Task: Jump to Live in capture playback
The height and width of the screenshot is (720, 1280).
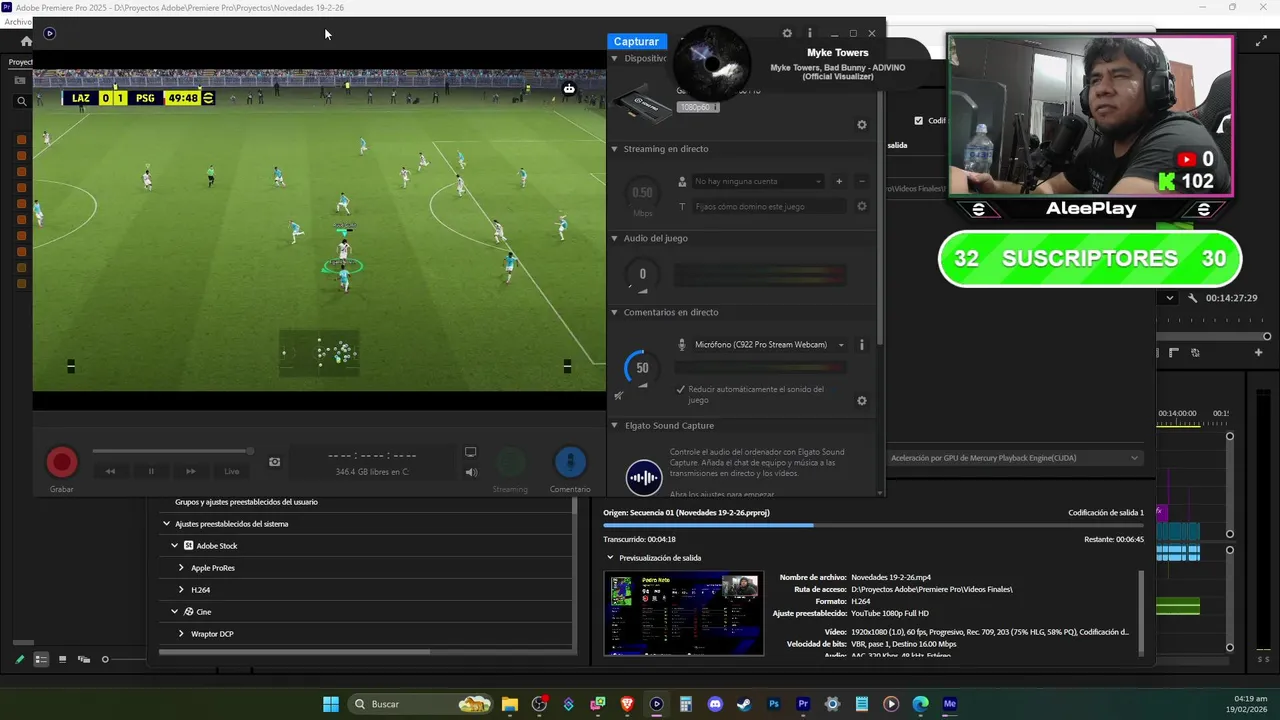Action: (232, 471)
